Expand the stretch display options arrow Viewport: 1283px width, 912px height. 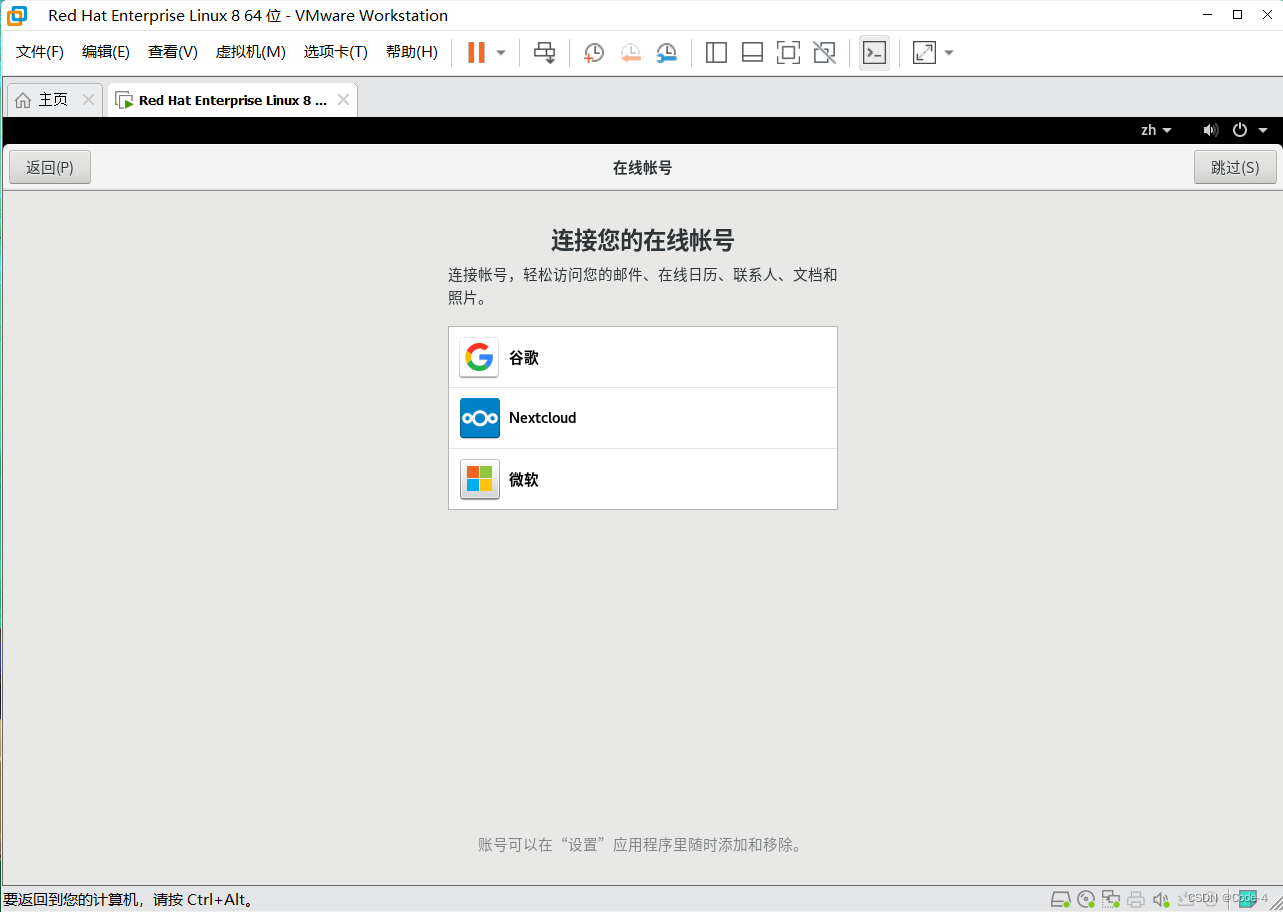[x=949, y=52]
